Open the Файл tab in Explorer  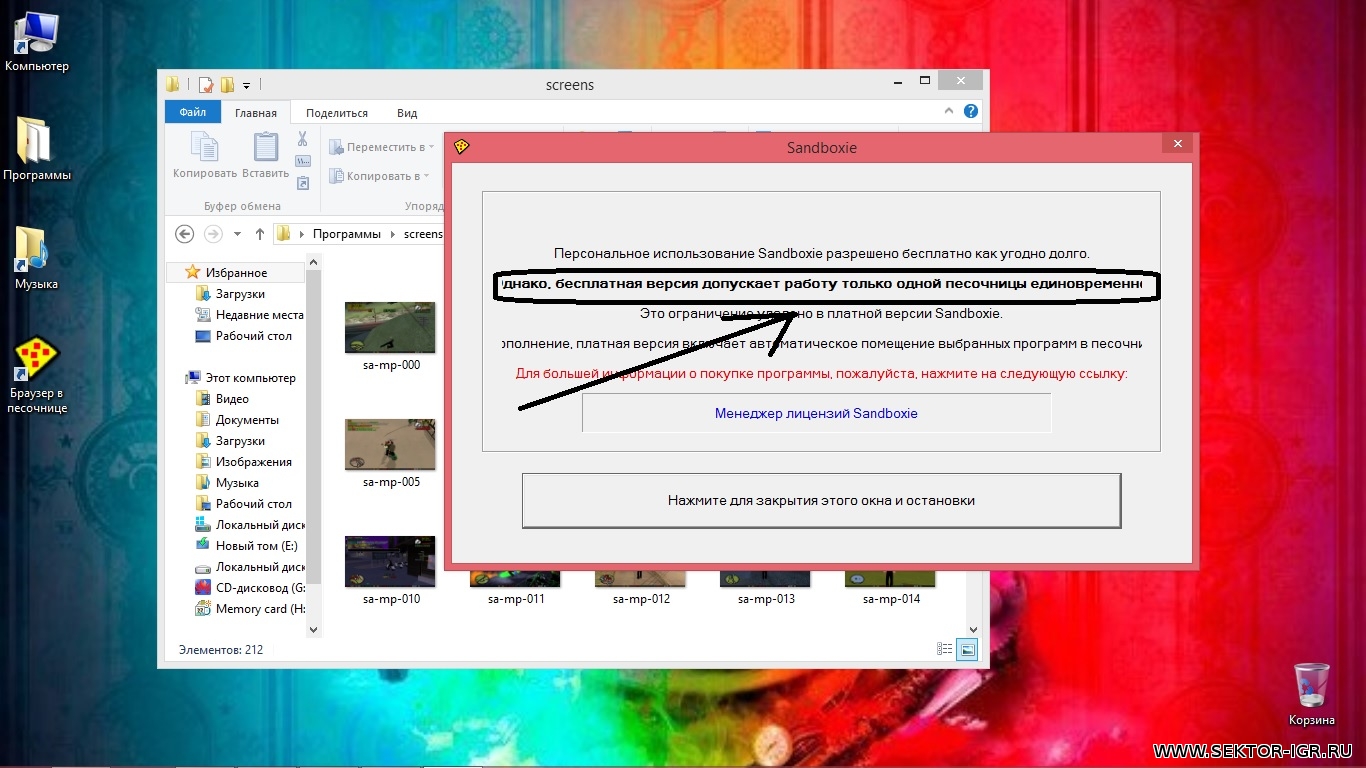(x=193, y=113)
